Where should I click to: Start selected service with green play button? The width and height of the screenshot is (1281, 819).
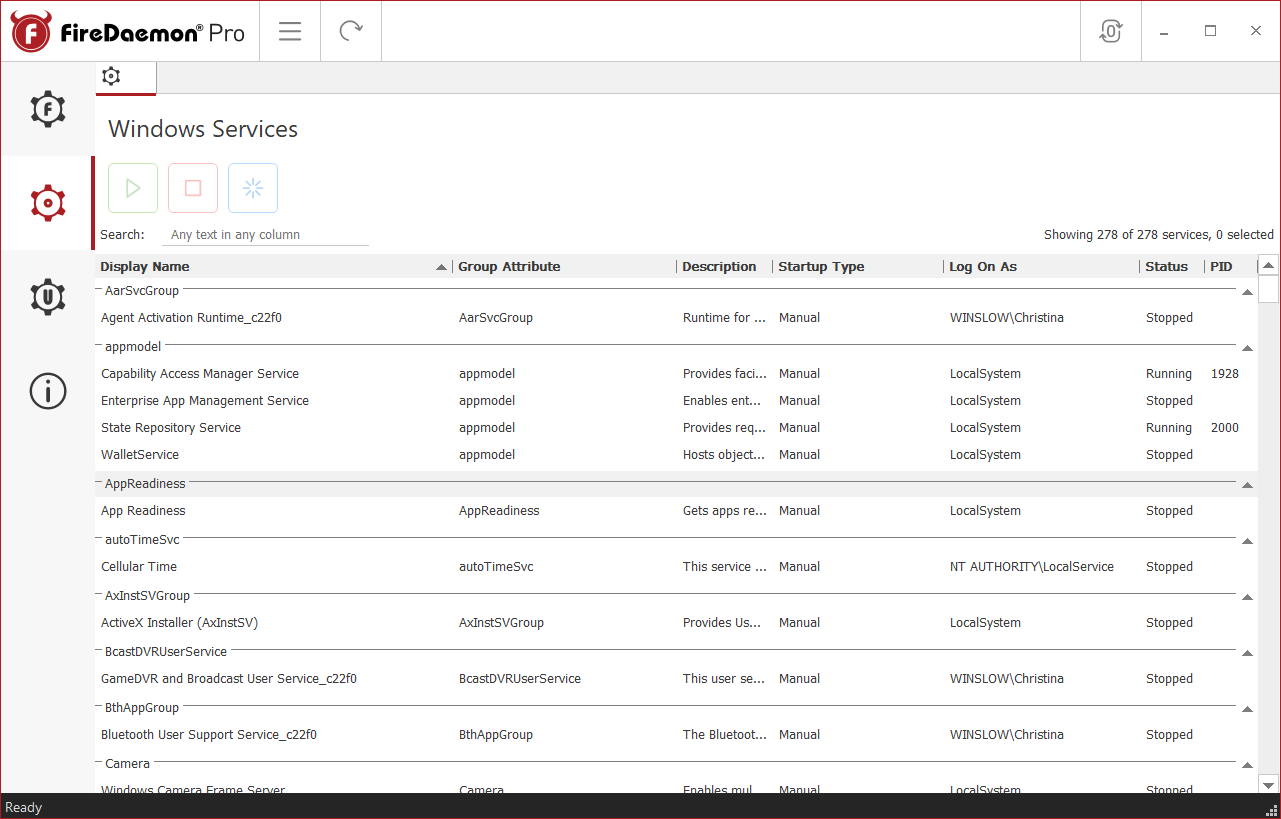coord(133,188)
